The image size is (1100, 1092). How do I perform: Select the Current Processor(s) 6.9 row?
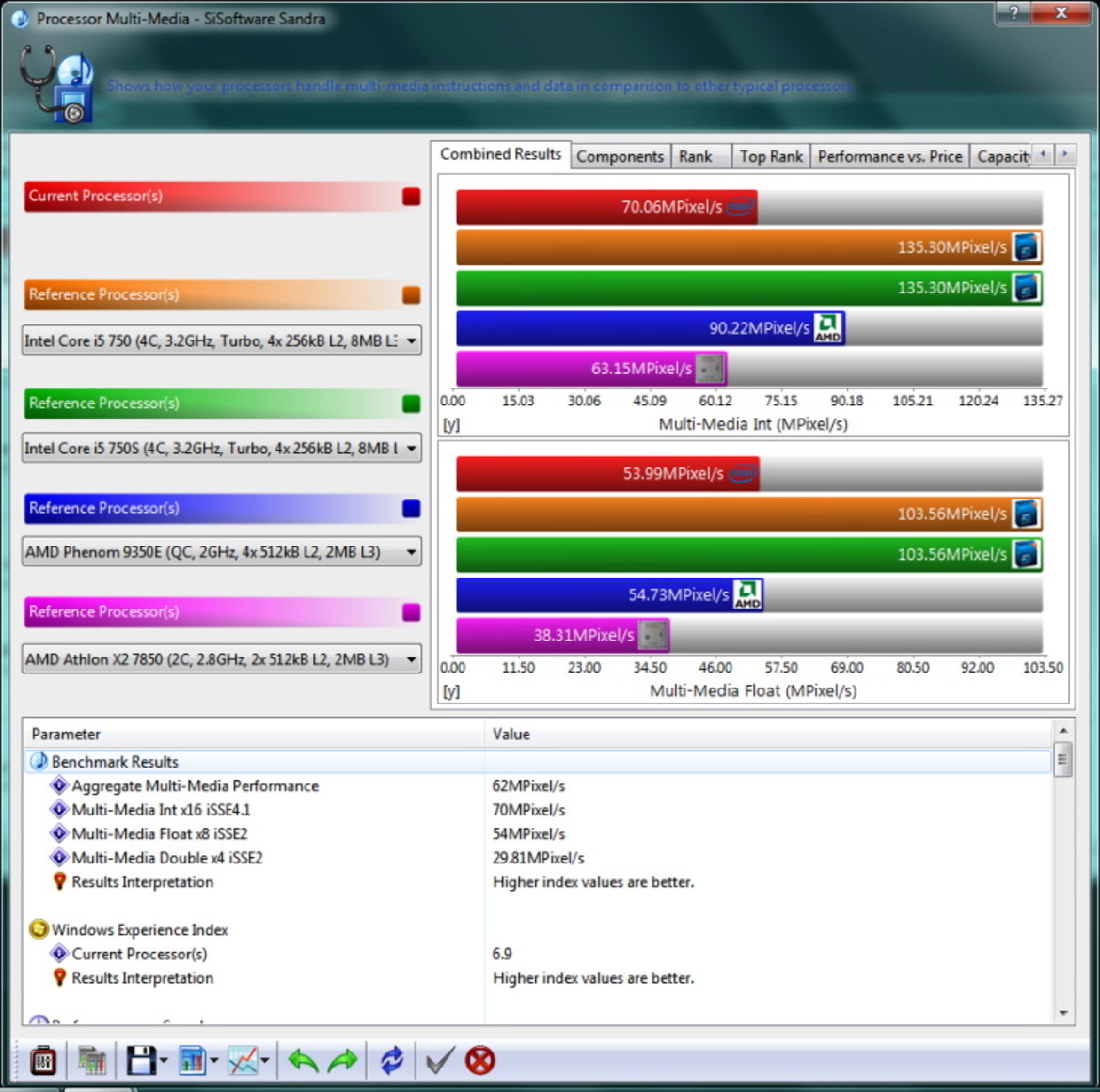click(538, 954)
